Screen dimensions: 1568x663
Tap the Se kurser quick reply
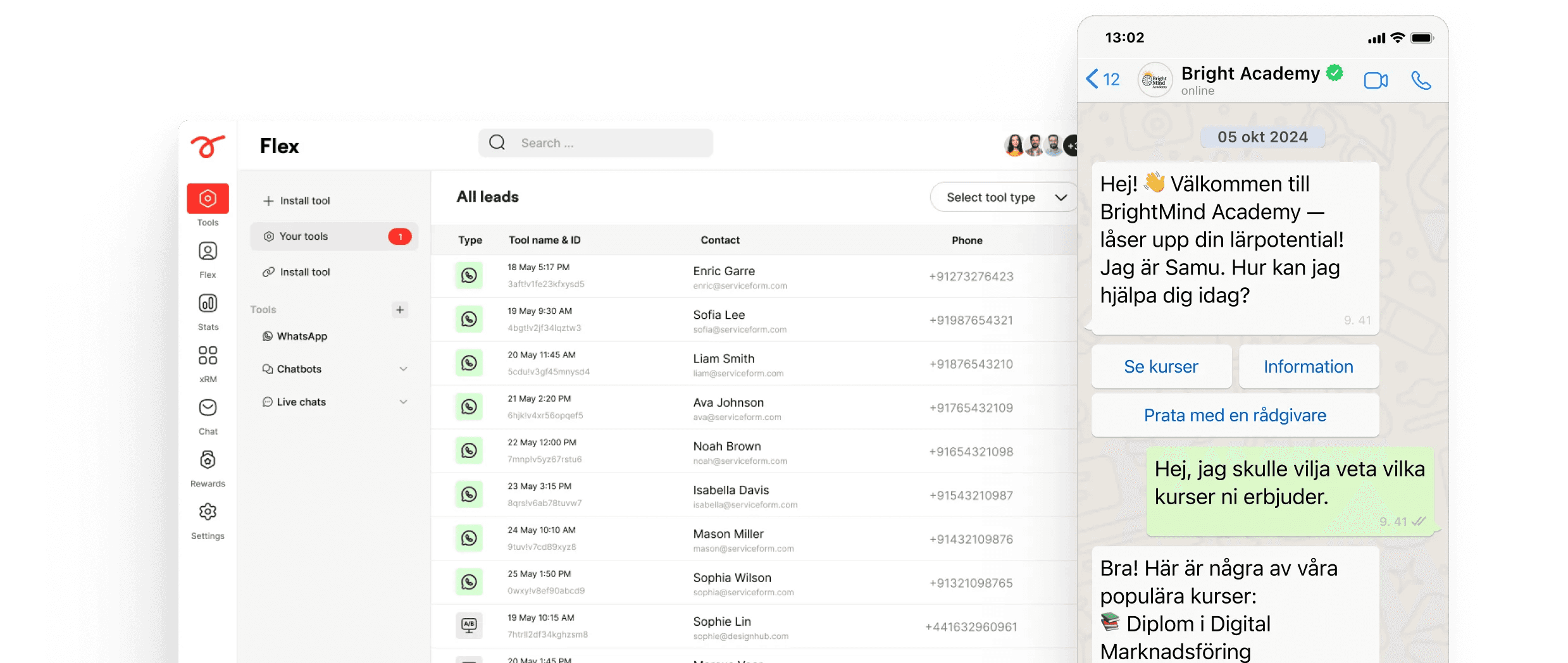point(1161,366)
